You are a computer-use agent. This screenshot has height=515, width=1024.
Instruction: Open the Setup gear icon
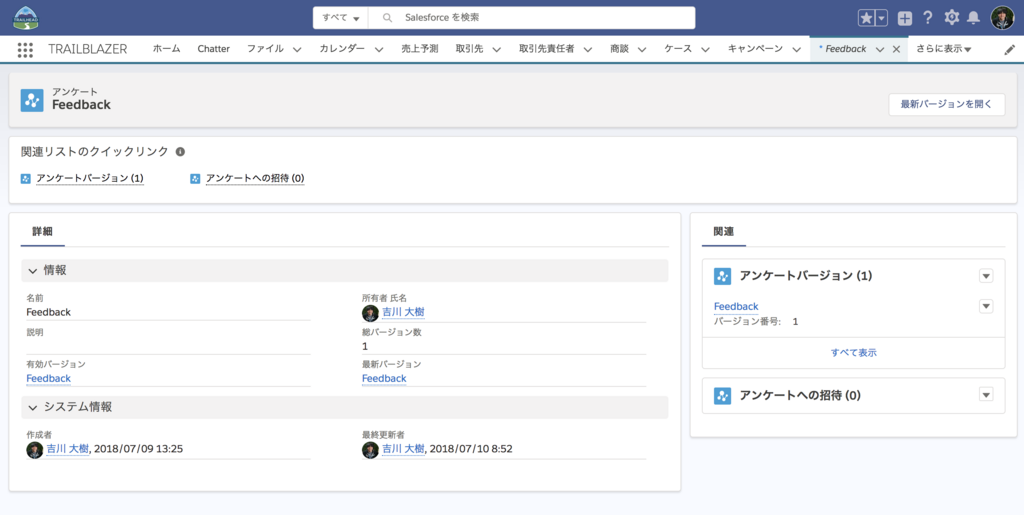(952, 18)
